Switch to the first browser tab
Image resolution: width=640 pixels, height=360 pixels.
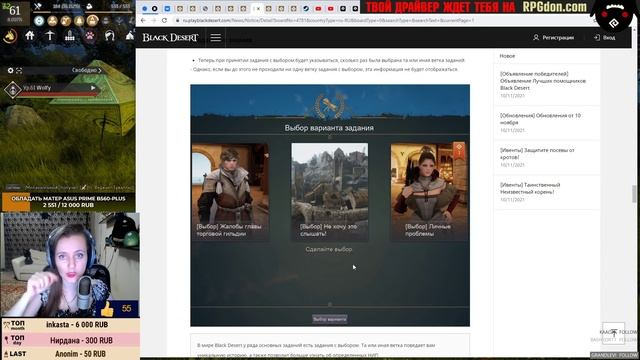click(x=144, y=9)
